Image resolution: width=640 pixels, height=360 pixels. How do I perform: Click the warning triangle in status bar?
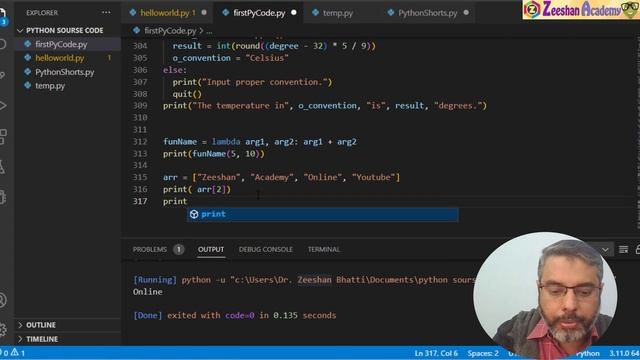tap(15, 352)
